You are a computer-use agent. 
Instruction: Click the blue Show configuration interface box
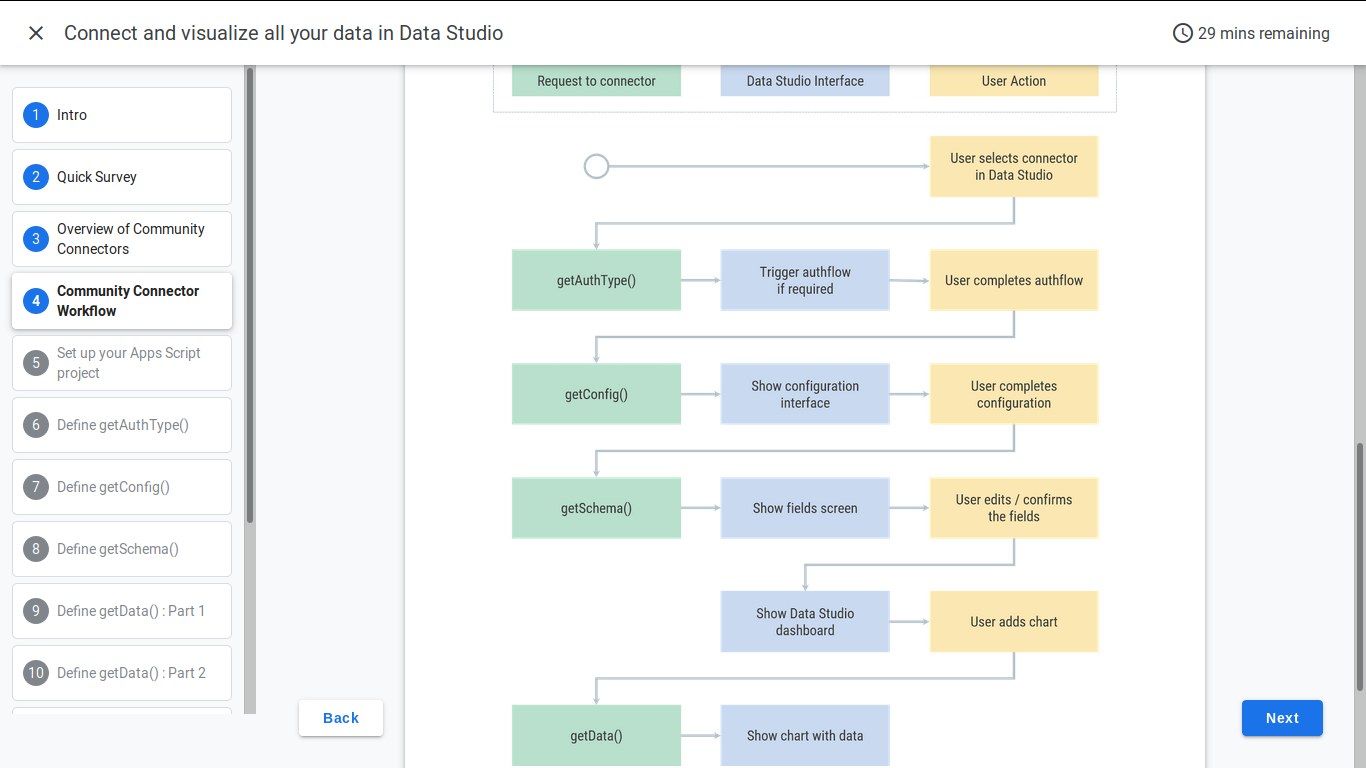[805, 394]
